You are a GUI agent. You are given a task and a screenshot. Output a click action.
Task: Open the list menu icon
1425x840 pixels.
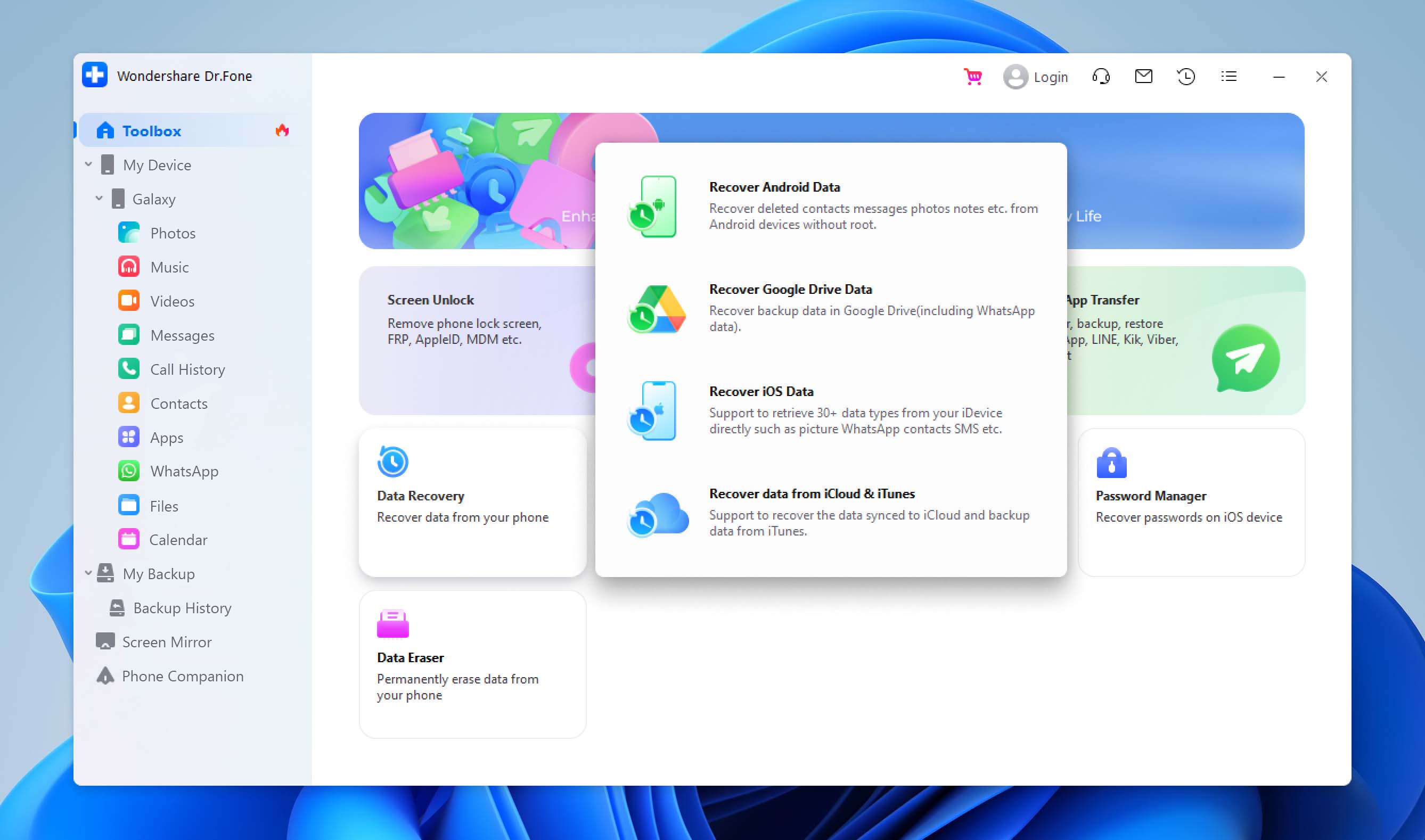[x=1229, y=77]
